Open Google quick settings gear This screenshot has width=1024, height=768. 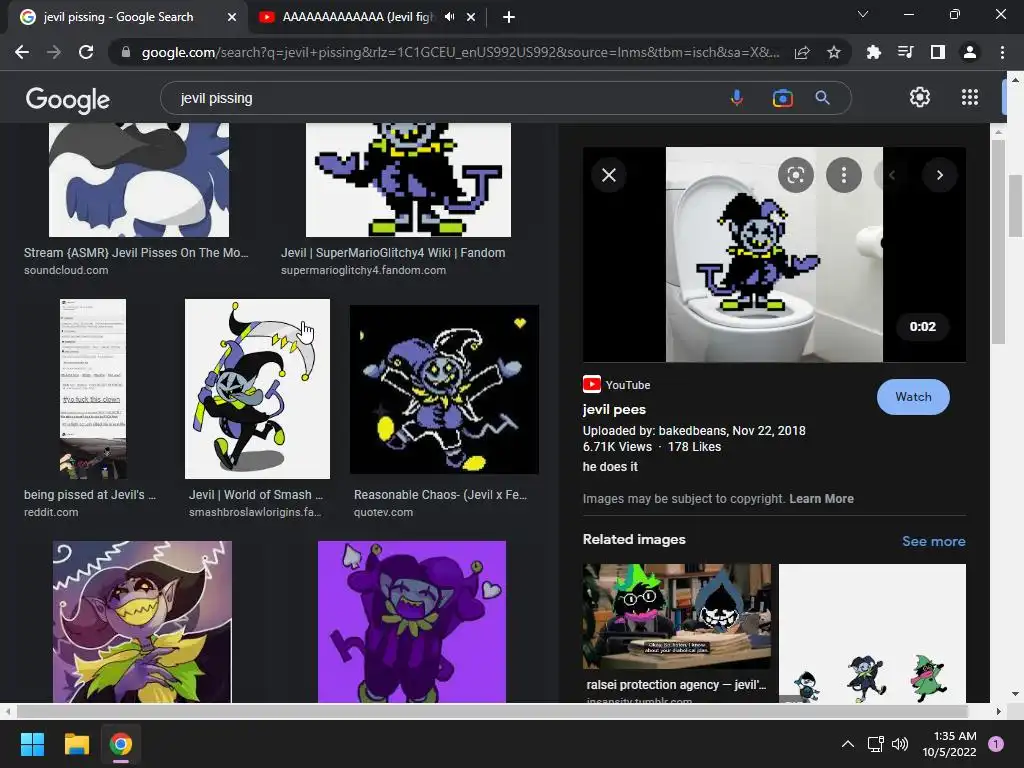[x=920, y=97]
